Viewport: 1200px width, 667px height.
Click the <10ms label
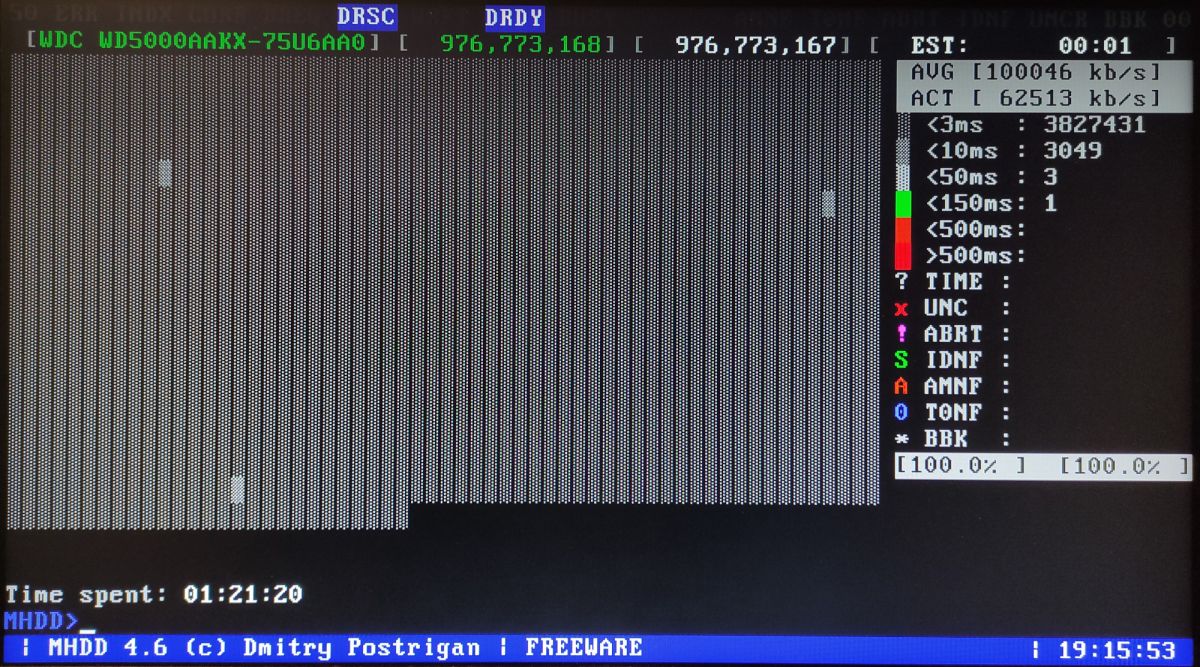pyautogui.click(x=962, y=151)
